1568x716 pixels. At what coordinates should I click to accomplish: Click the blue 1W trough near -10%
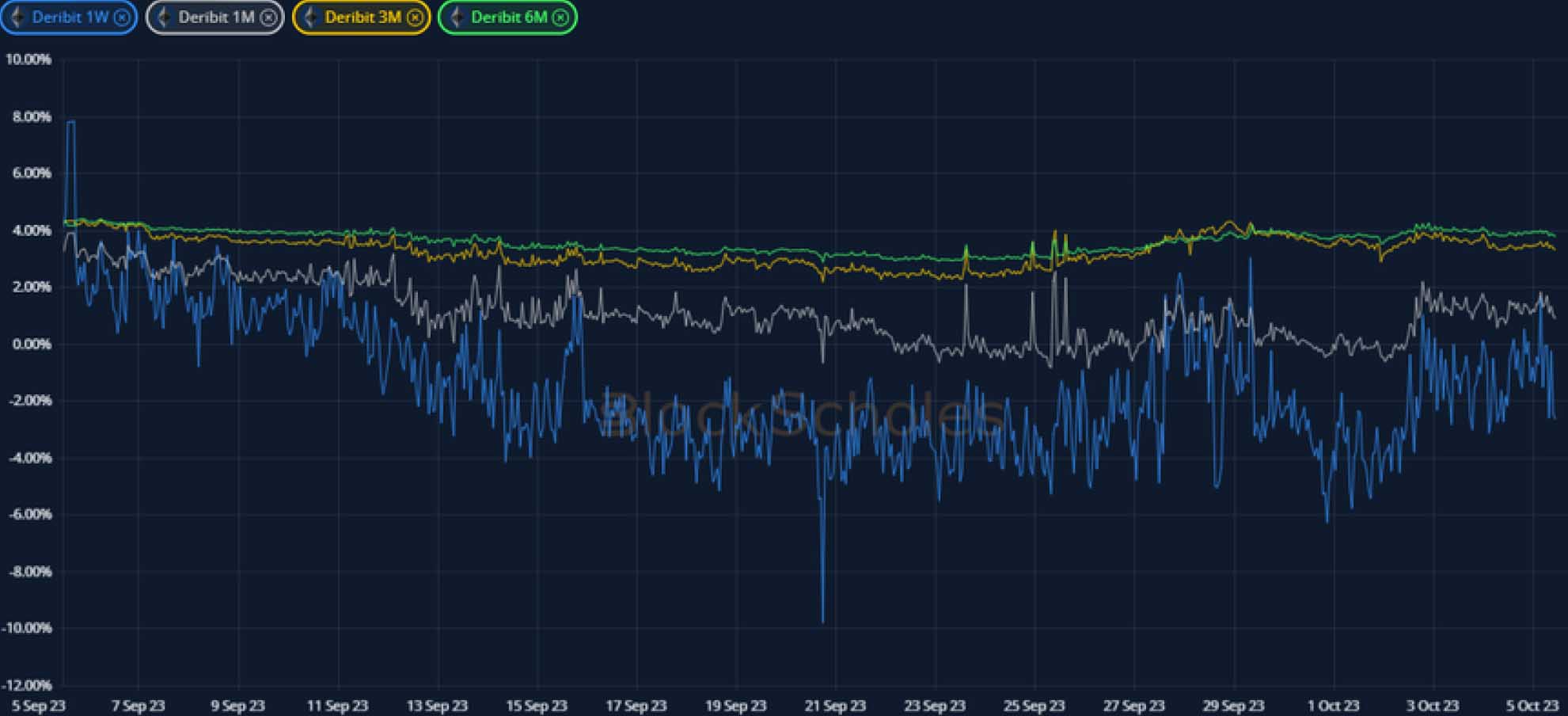tap(822, 620)
